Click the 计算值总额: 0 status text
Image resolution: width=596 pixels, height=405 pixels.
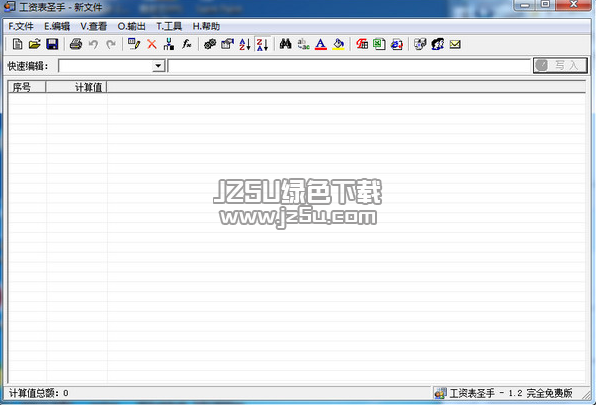pyautogui.click(x=39, y=393)
